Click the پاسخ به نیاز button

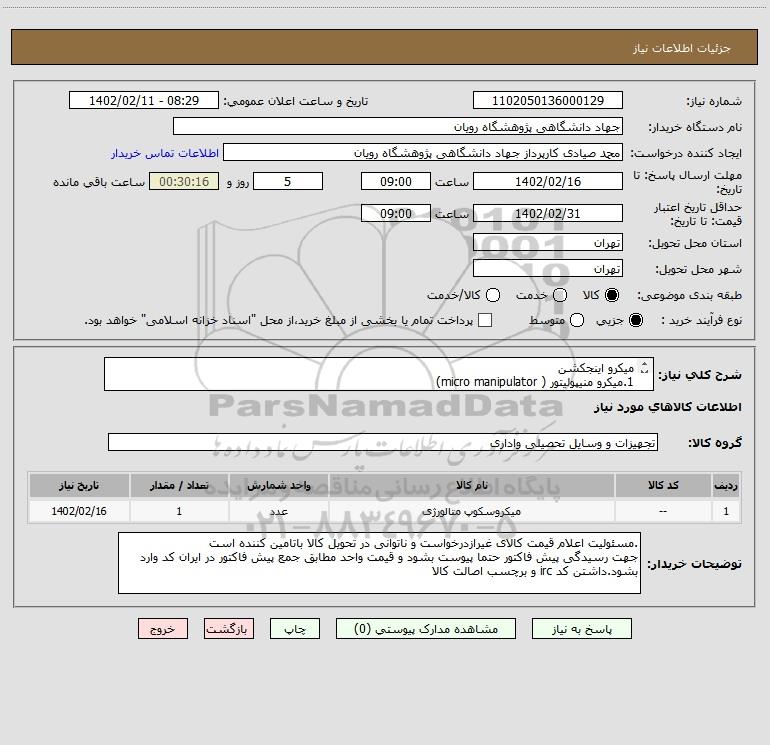[x=581, y=629]
